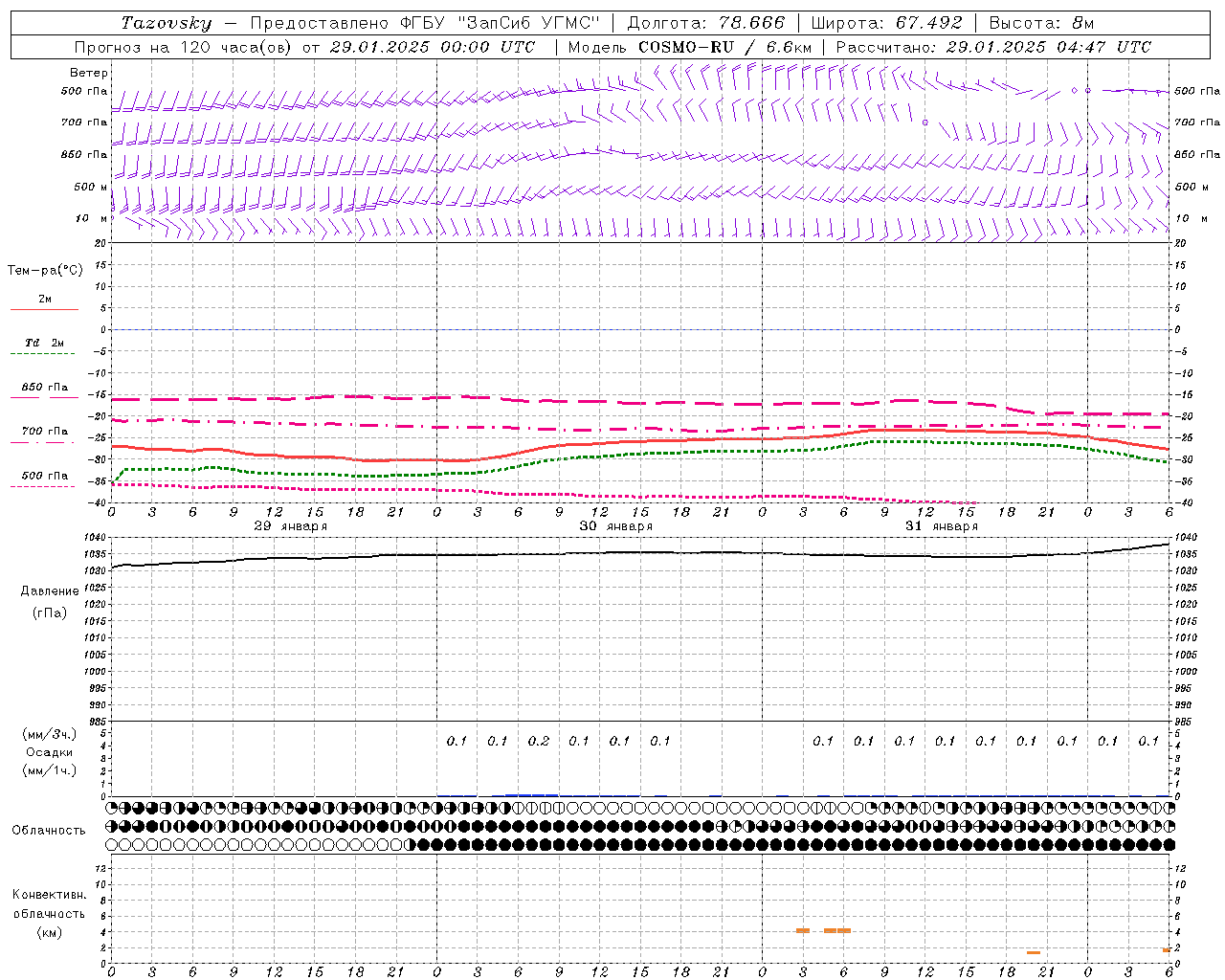
Task: Click the (гПа) unit under Давление
Action: point(50,612)
